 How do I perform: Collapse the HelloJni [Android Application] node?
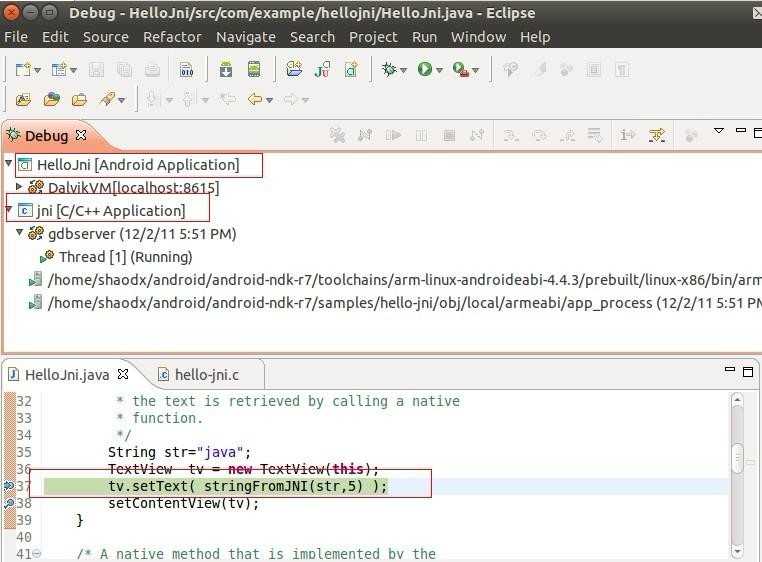point(9,163)
